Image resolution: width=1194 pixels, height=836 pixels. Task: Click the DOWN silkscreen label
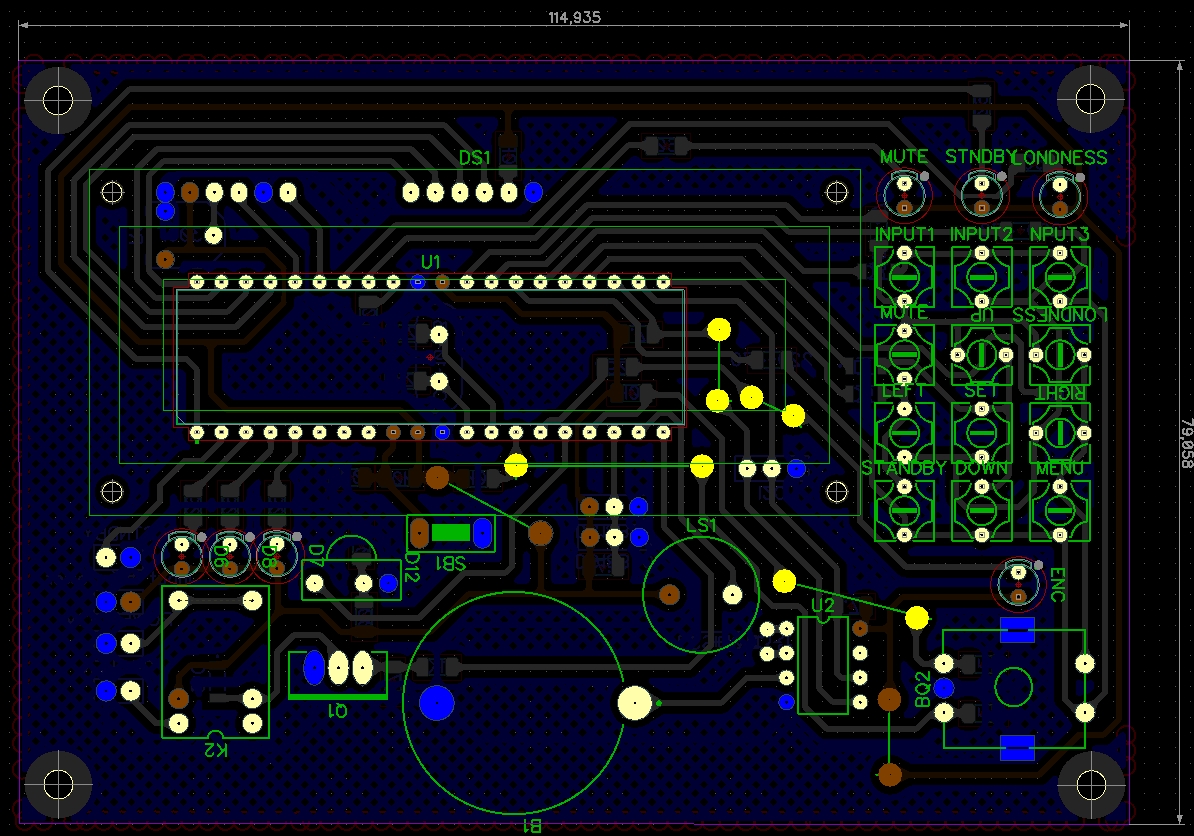coord(981,469)
